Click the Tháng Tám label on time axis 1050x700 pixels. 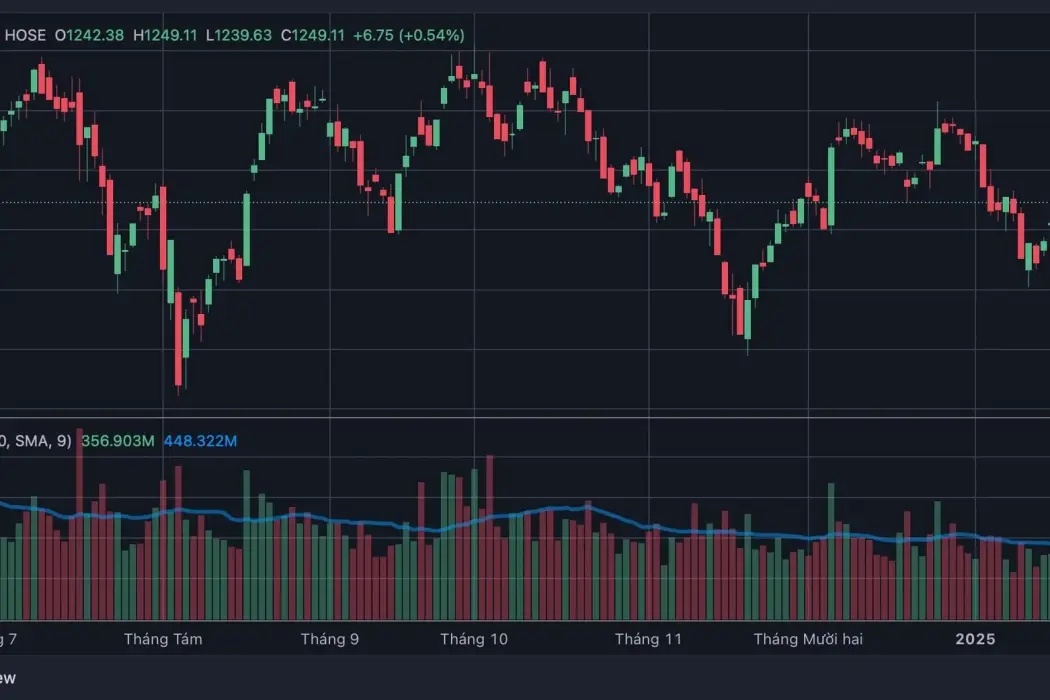click(162, 639)
